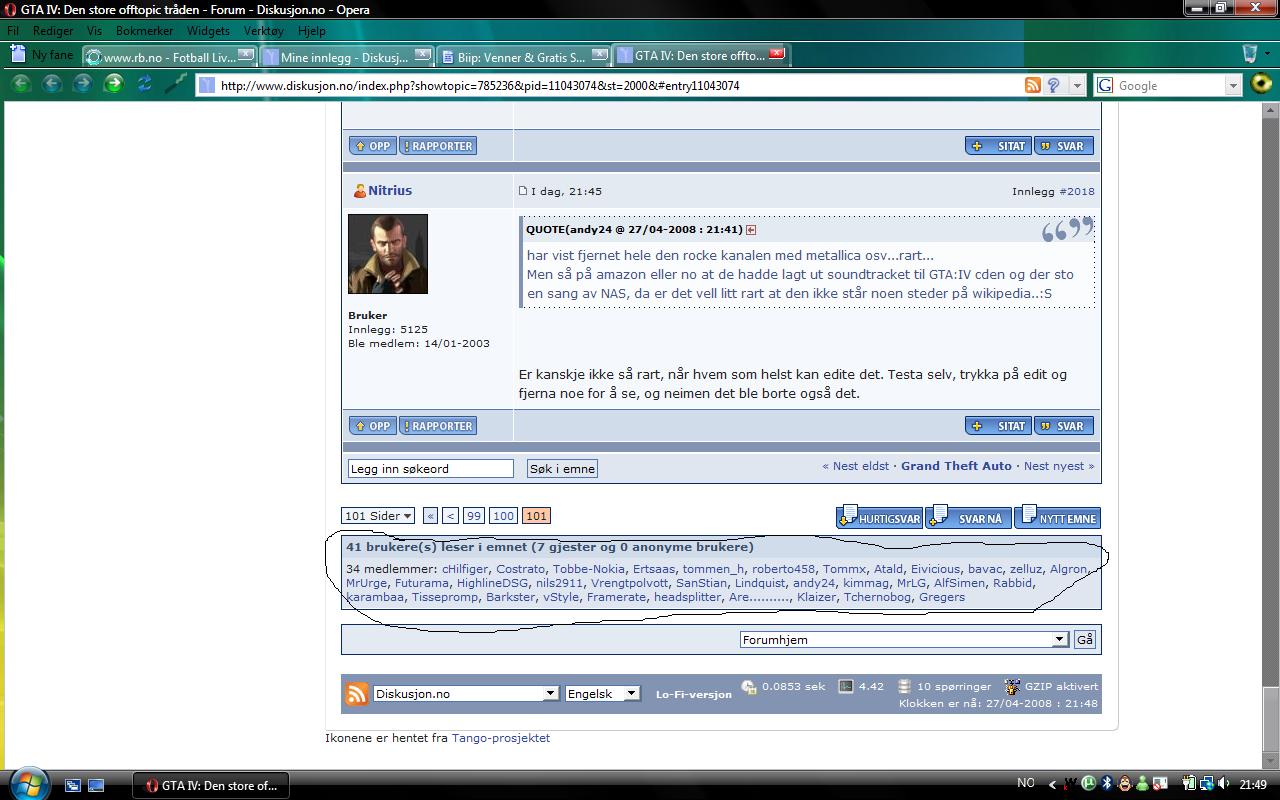Open Windows Start menu orb

(28, 783)
